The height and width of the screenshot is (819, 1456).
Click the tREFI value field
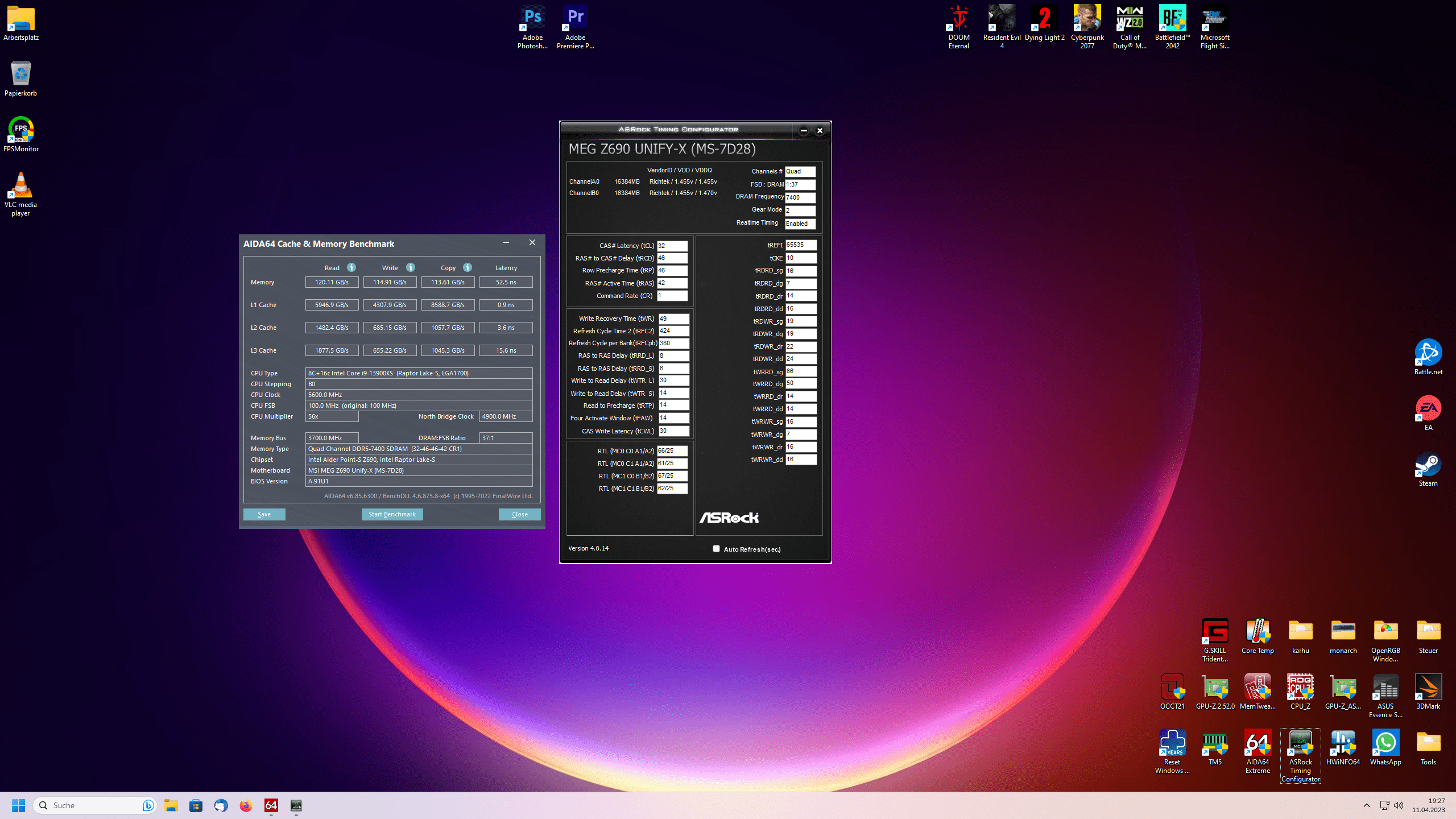[x=801, y=245]
